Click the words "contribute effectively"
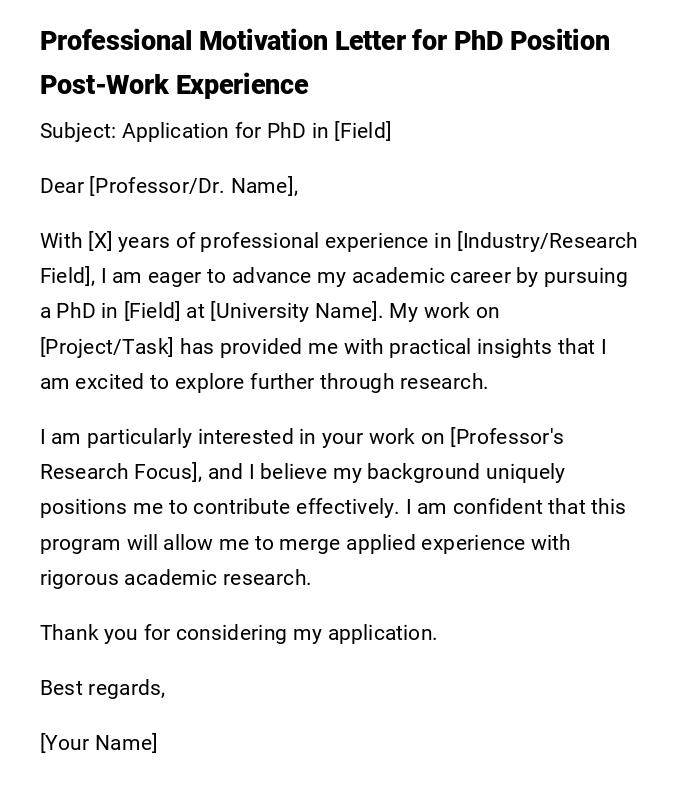700x806 pixels. pyautogui.click(x=297, y=507)
